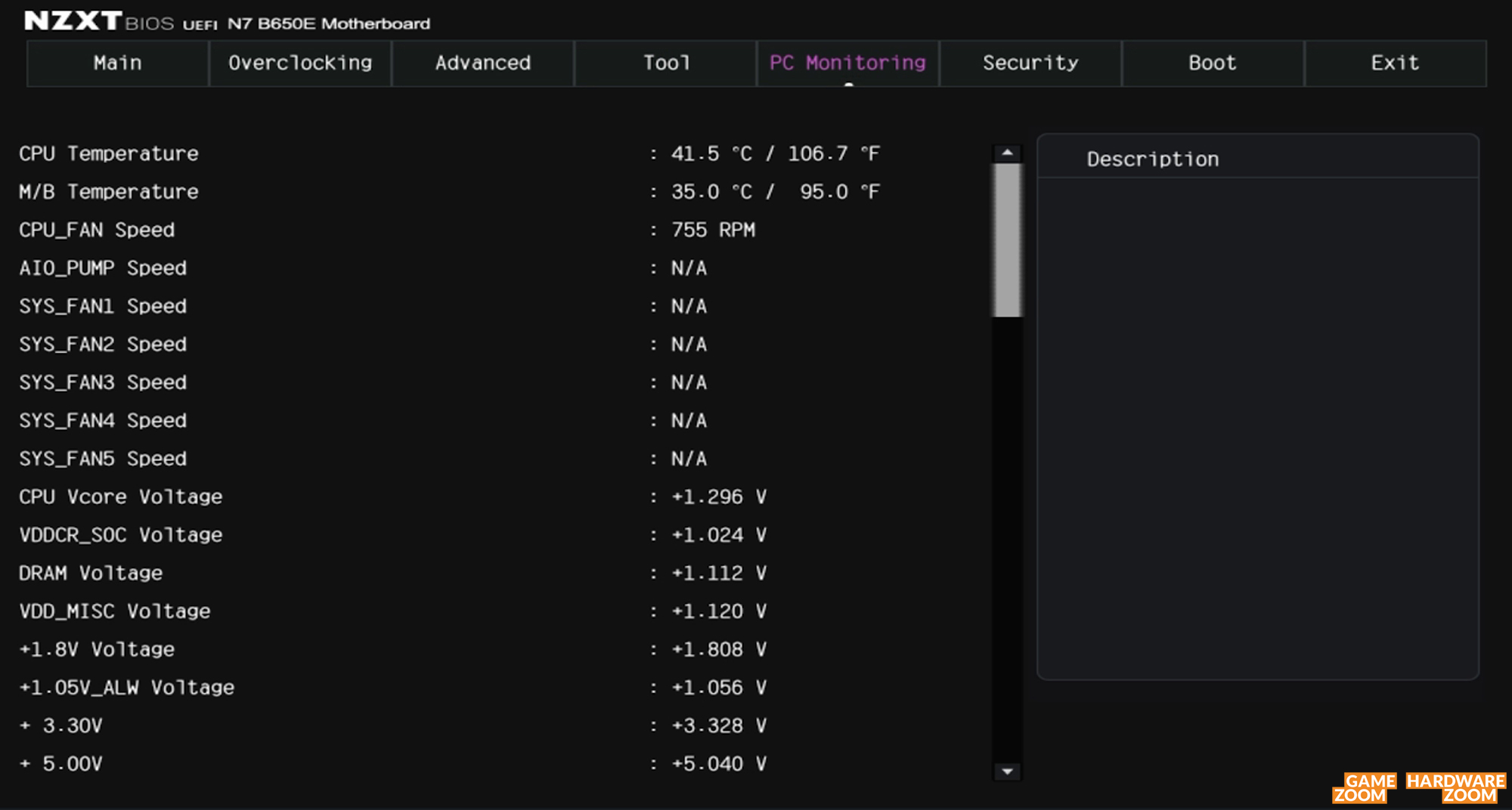Viewport: 1512px width, 810px height.
Task: Click the +1.296 V Vcore value
Action: point(719,497)
